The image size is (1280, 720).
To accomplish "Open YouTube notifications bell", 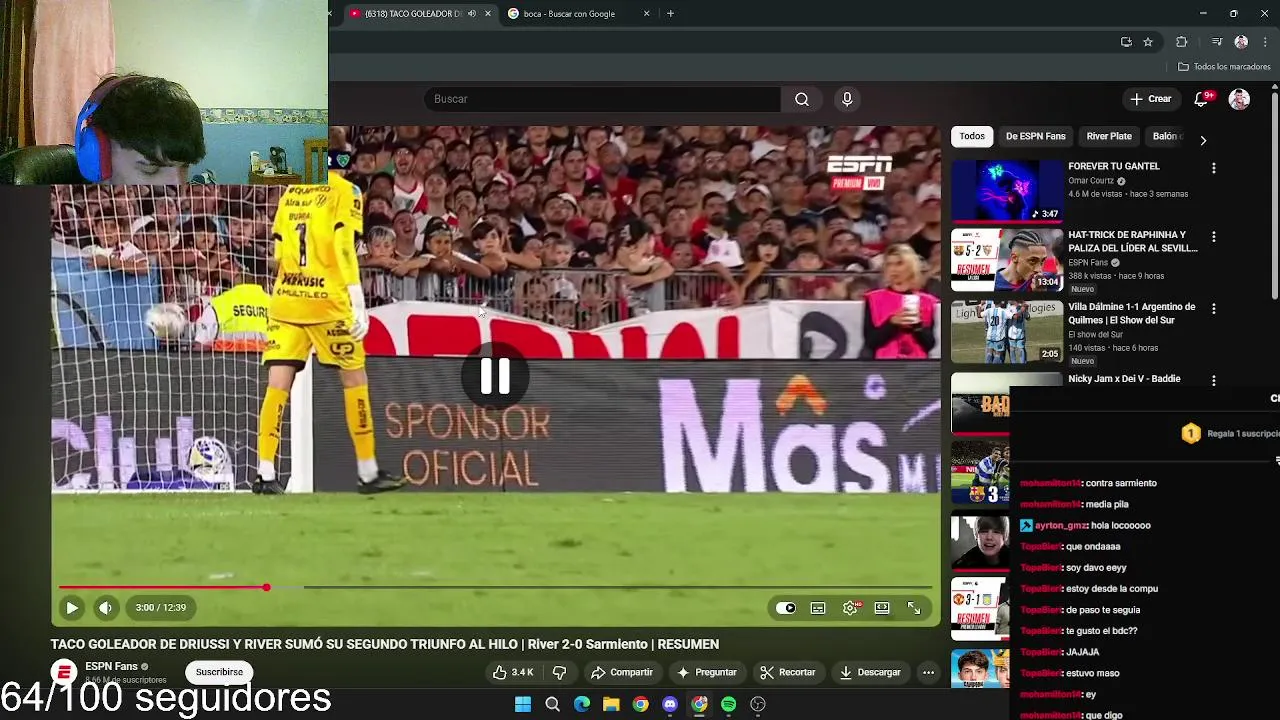I will [1202, 99].
